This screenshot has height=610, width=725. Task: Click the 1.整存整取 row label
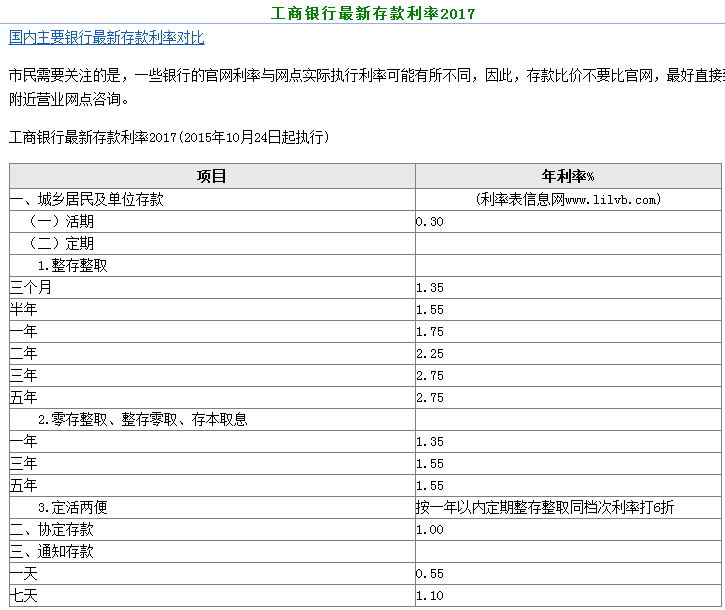pos(73,265)
